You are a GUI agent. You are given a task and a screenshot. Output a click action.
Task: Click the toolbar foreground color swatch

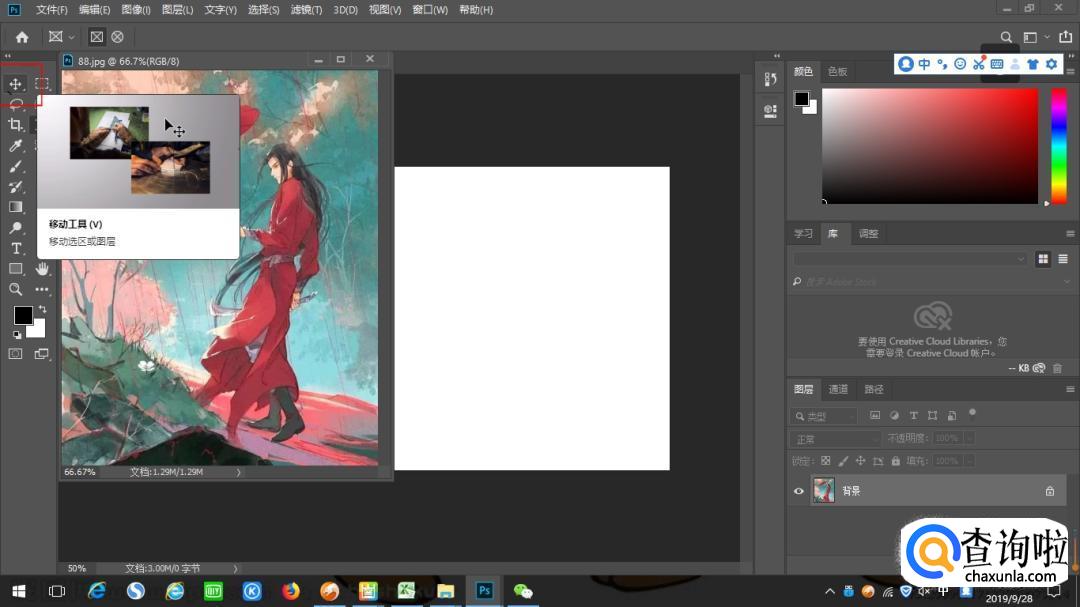[23, 316]
